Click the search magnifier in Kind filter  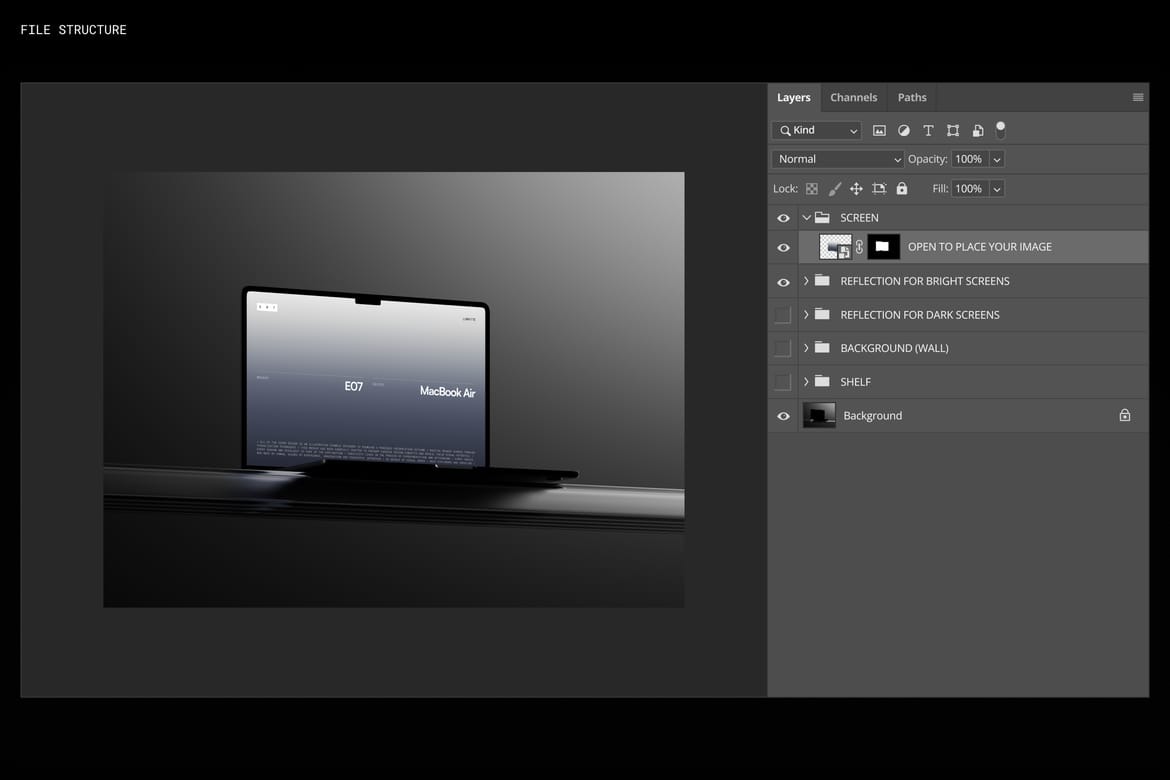pyautogui.click(x=785, y=131)
